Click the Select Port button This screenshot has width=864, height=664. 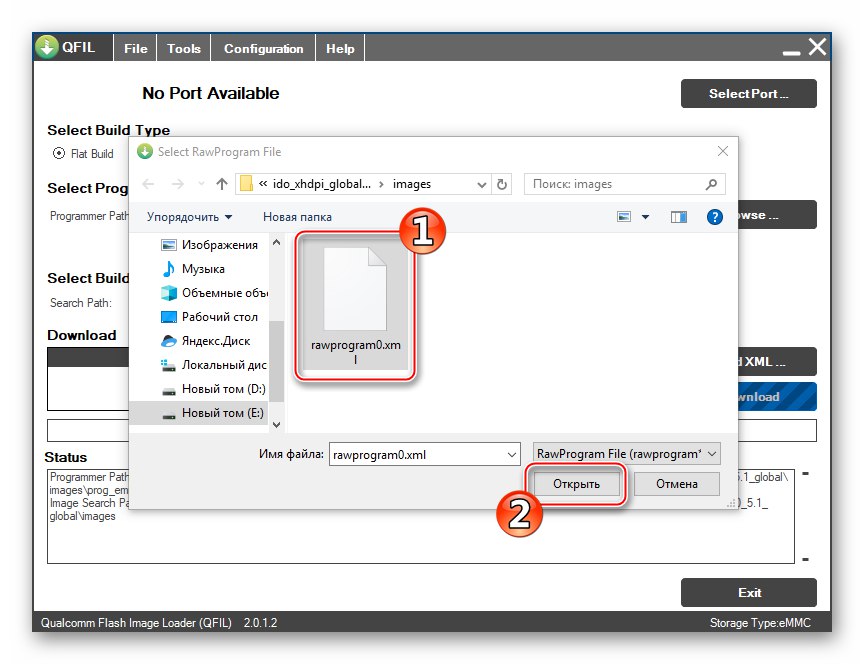pyautogui.click(x=748, y=94)
